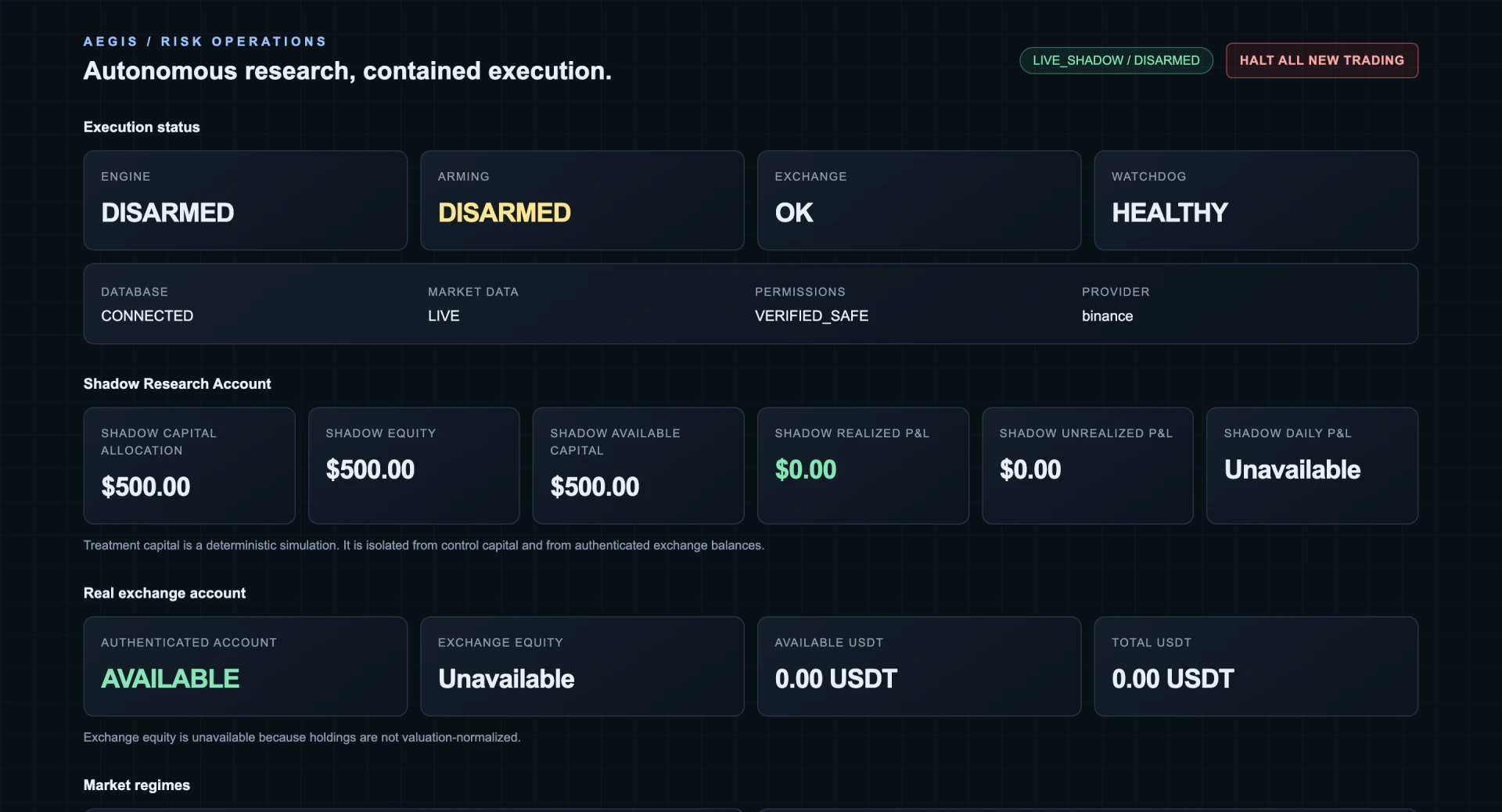Screen dimensions: 1502x812
Task: Select the AEGIS / RISK OPERATIONS breadcrumb
Action: point(205,41)
